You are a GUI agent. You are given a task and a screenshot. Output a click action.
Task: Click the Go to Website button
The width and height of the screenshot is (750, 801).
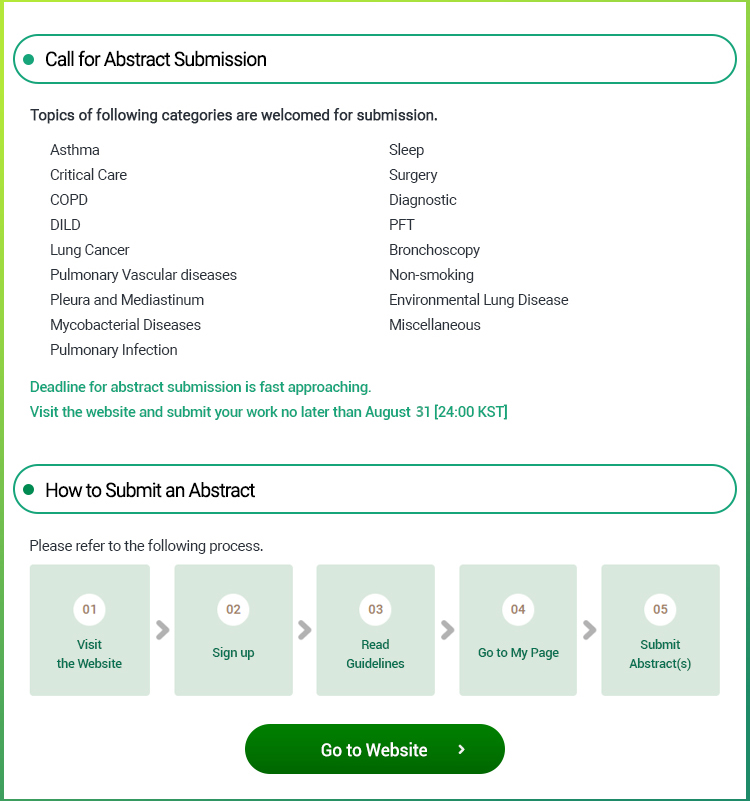coord(374,749)
